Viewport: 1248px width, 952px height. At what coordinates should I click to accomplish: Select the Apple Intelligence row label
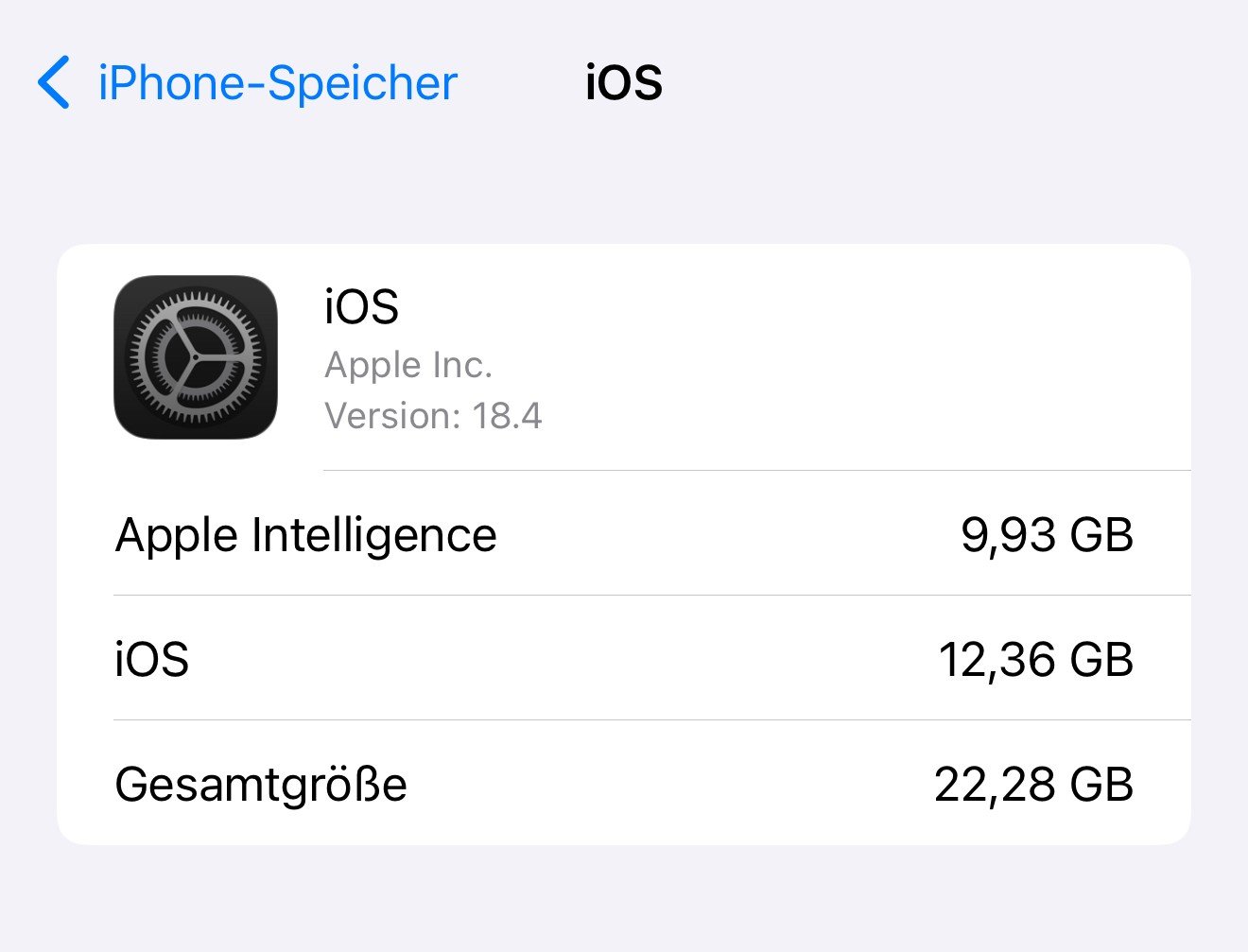[305, 535]
